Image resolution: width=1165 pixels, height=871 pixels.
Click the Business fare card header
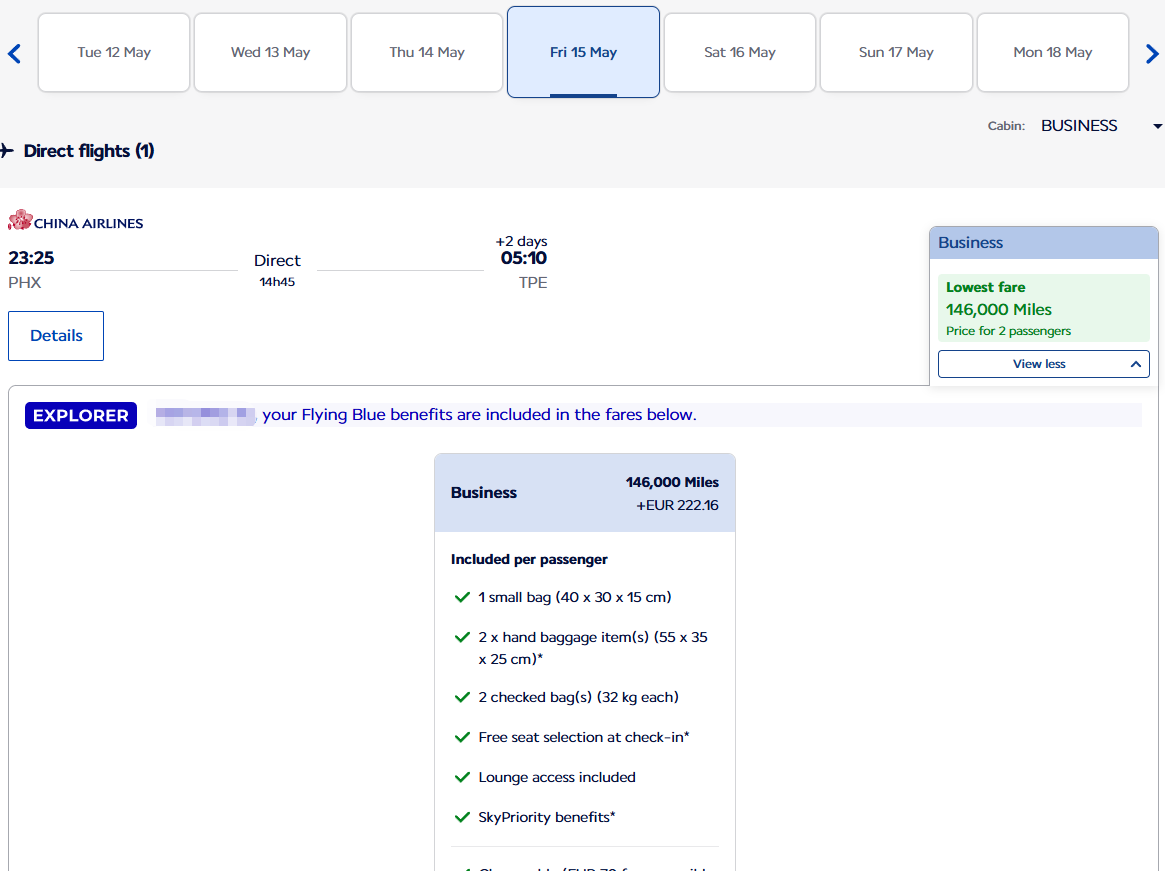584,492
